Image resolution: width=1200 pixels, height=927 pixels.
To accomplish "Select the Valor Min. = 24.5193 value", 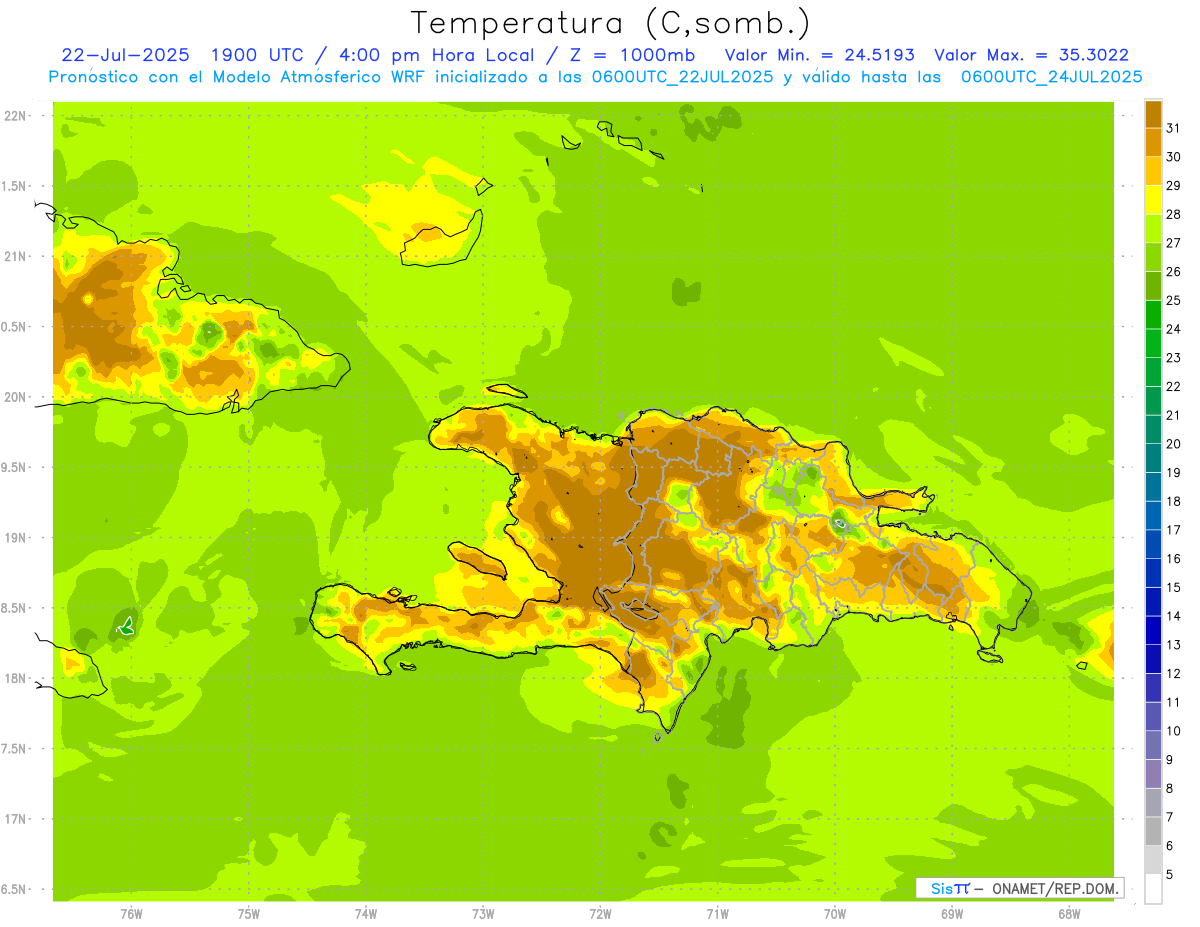I will coord(819,55).
